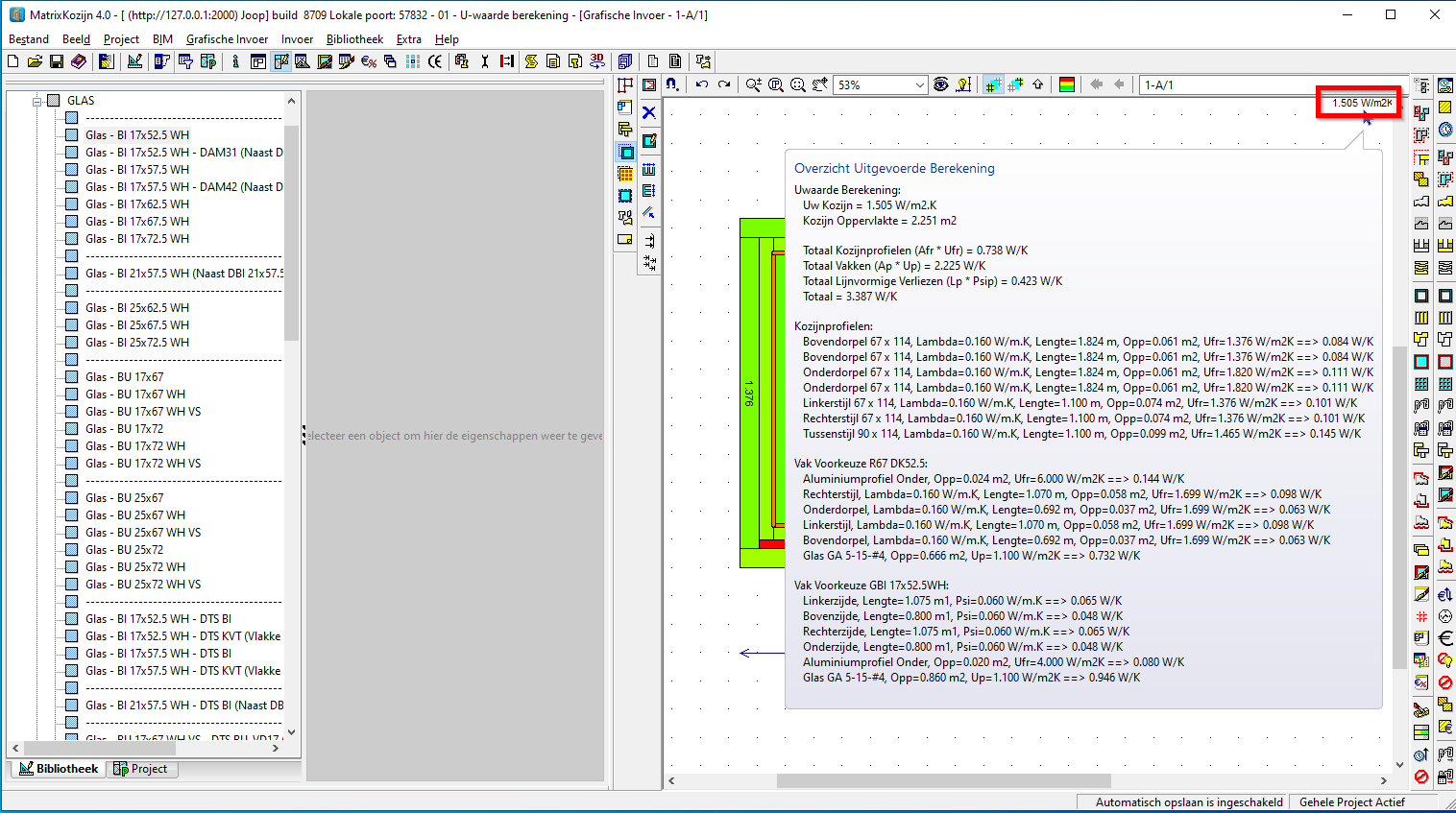Open the CE marking tool
Screen dimensions: 1456x813
pyautogui.click(x=435, y=61)
